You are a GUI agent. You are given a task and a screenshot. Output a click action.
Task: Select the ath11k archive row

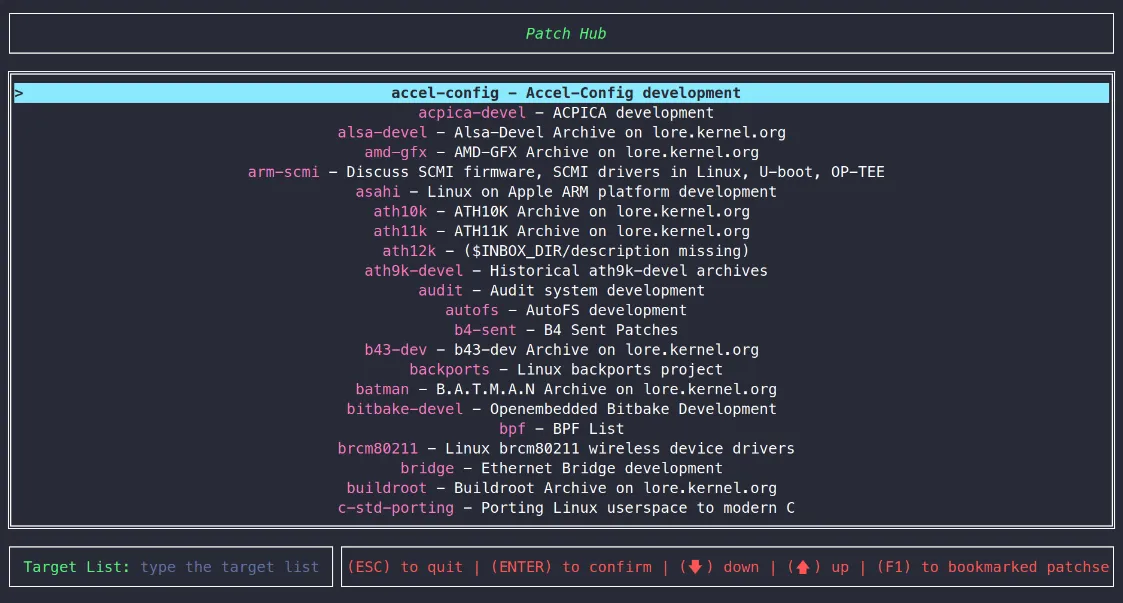562,231
